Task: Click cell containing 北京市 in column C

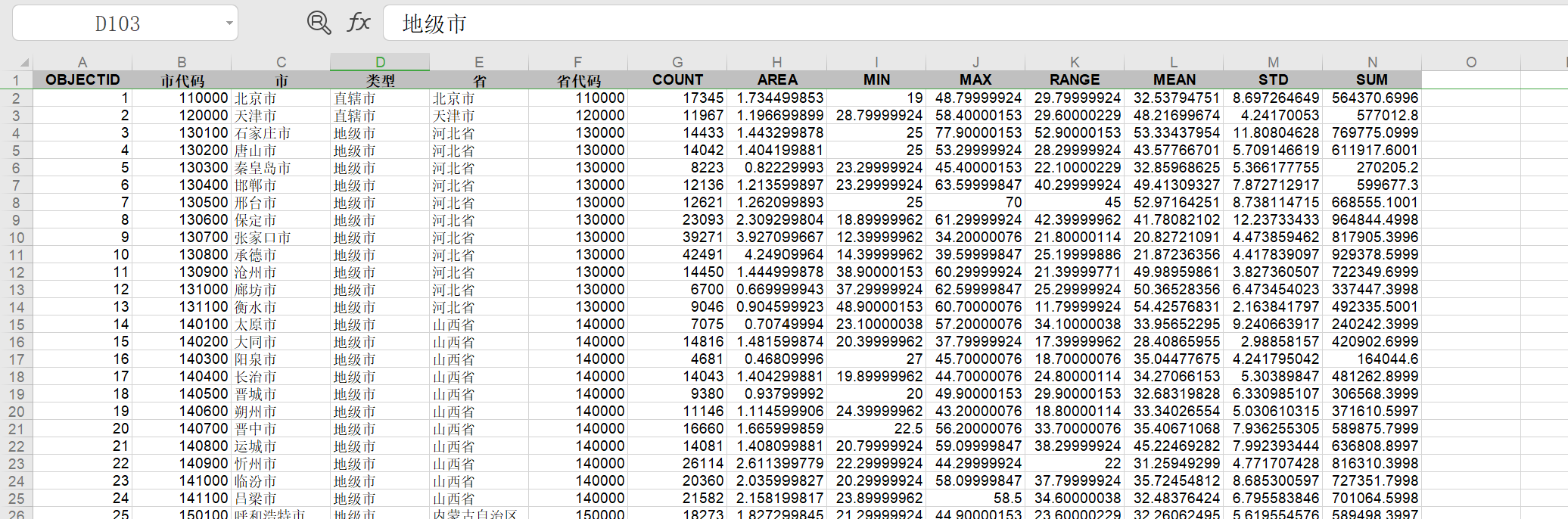Action: tap(281, 98)
